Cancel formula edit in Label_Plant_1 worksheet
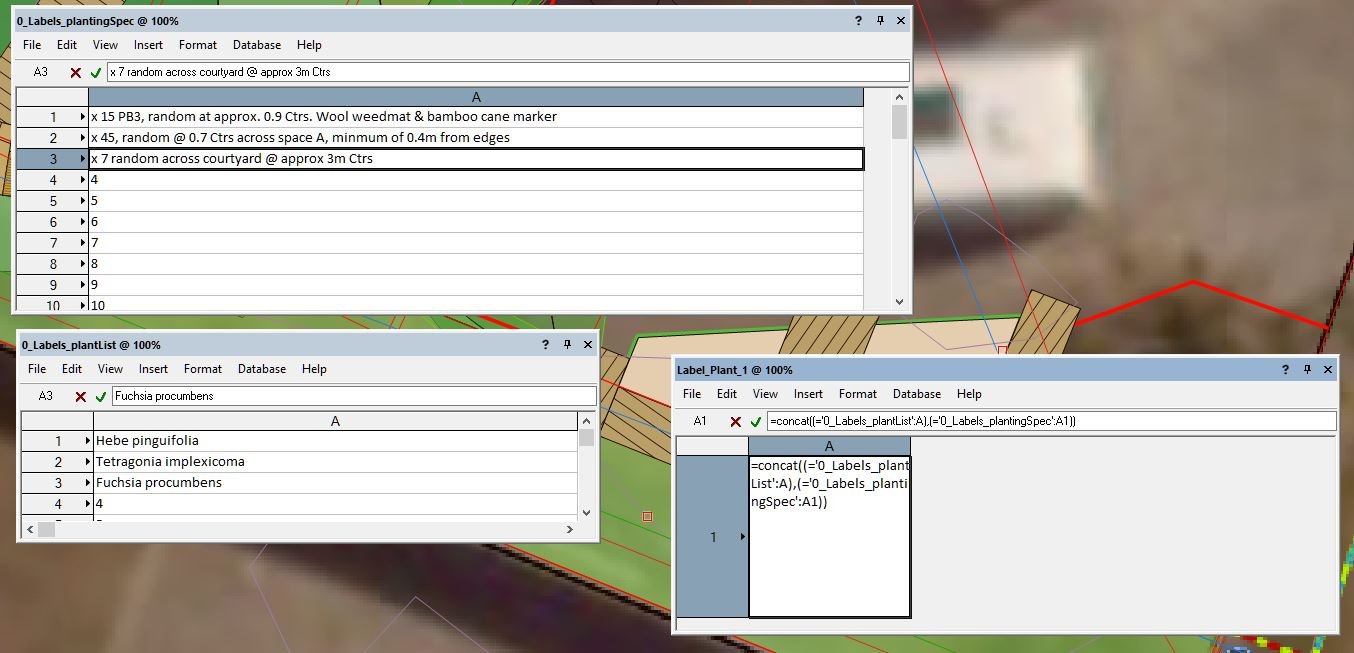Screen dimensions: 1354x653 (x=735, y=421)
